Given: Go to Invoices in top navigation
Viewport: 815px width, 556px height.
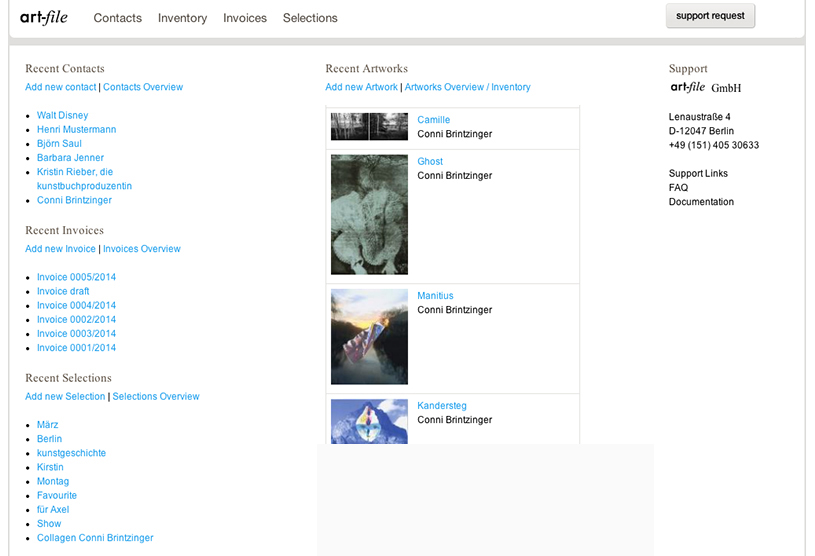Looking at the screenshot, I should [x=245, y=18].
